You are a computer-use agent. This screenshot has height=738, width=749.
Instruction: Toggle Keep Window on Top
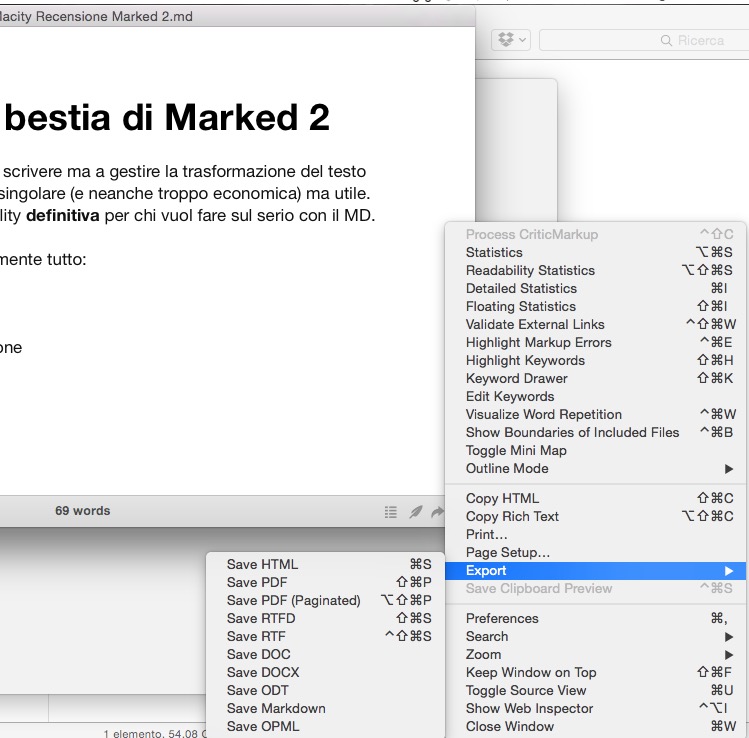595,673
